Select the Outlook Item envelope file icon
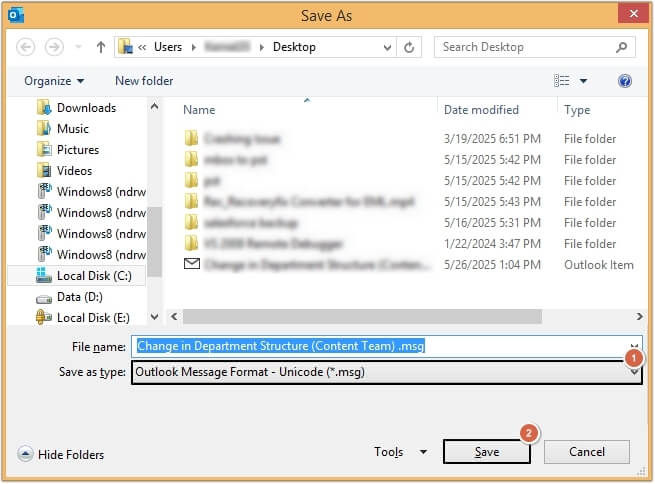 192,264
